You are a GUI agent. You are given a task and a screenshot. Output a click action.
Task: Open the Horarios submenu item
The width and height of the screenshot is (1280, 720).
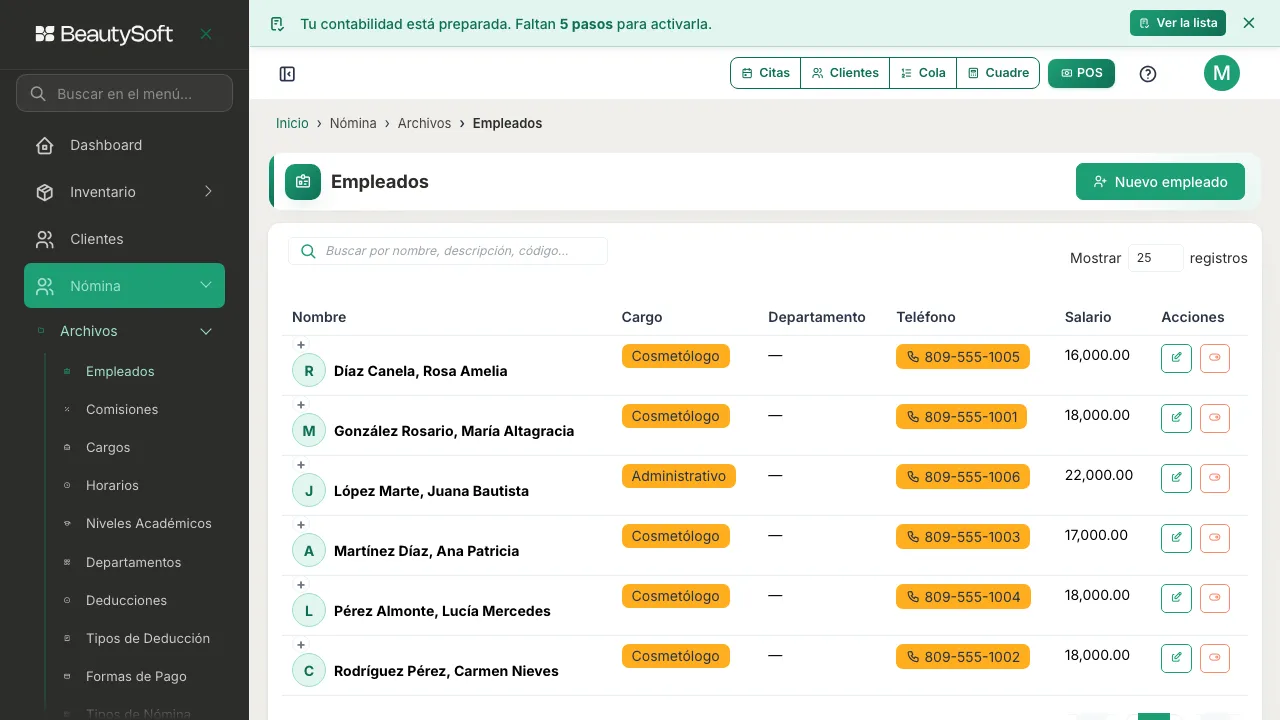coord(112,485)
